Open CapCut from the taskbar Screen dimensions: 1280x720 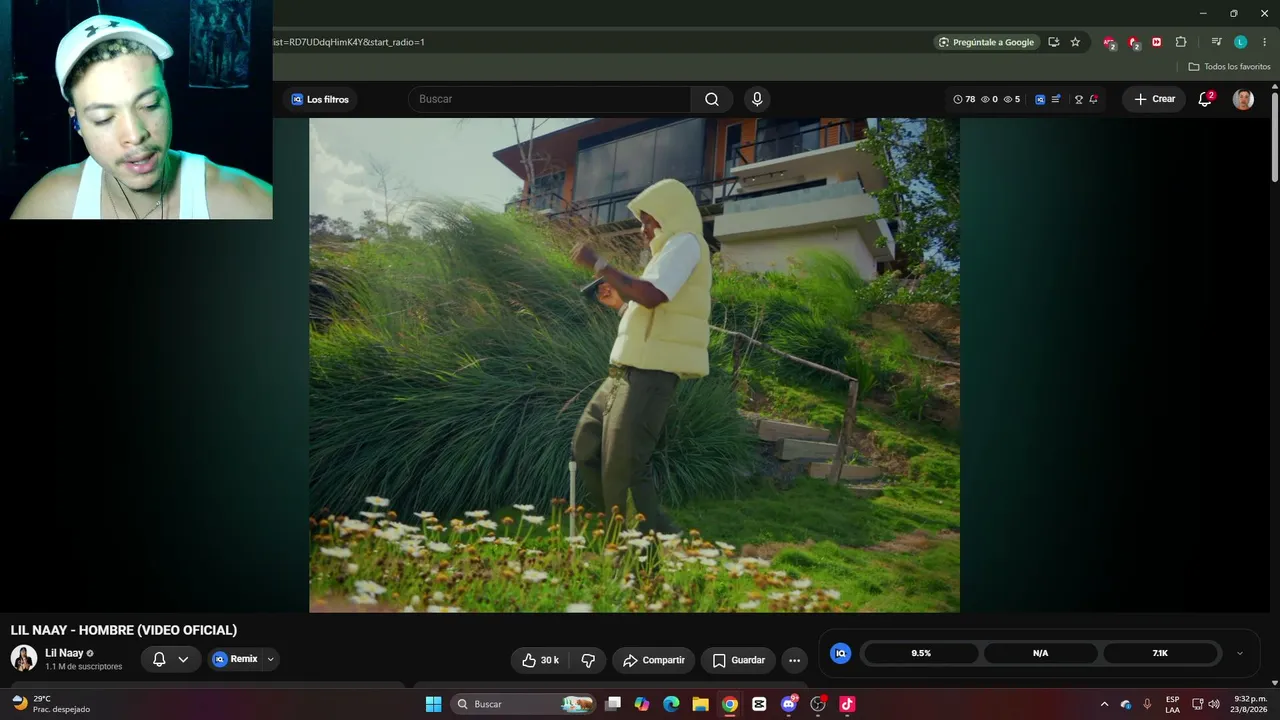759,704
